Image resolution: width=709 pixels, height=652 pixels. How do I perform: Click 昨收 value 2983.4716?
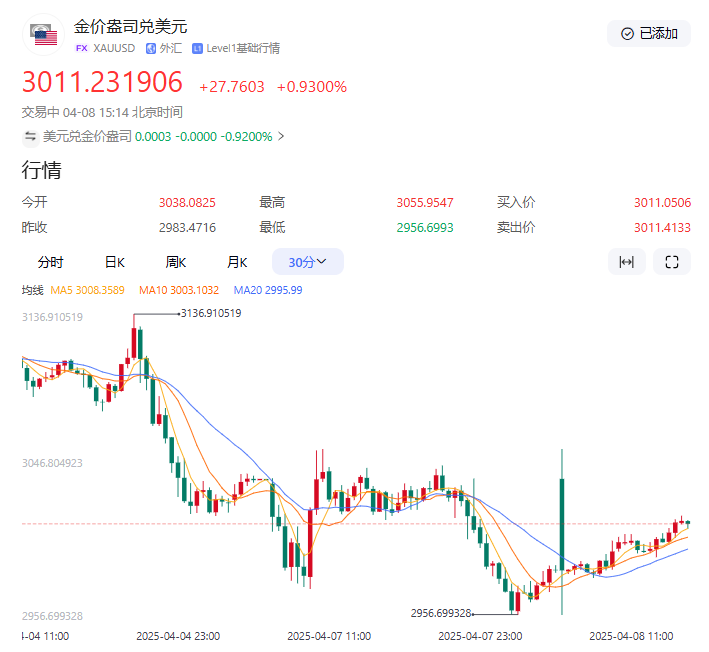pyautogui.click(x=187, y=227)
